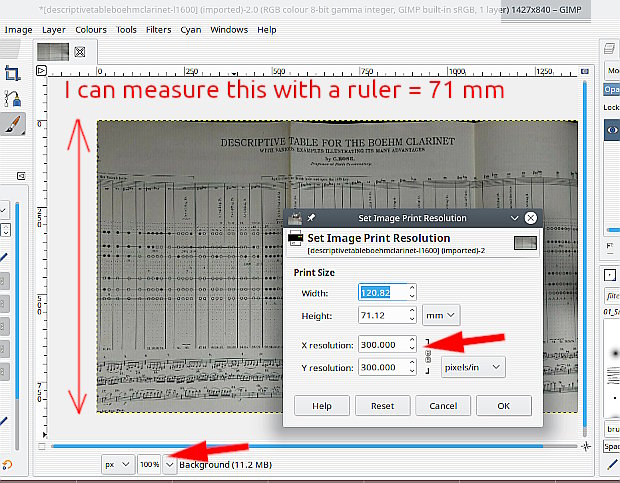The height and width of the screenshot is (483, 620).
Task: Click the X resolution input field
Action: pyautogui.click(x=383, y=344)
